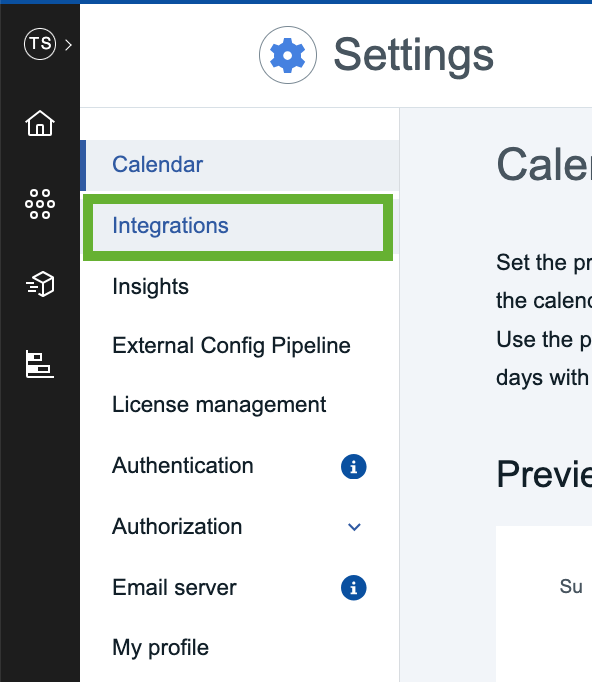The image size is (592, 682).
Task: Open License management settings
Action: [x=240, y=405]
